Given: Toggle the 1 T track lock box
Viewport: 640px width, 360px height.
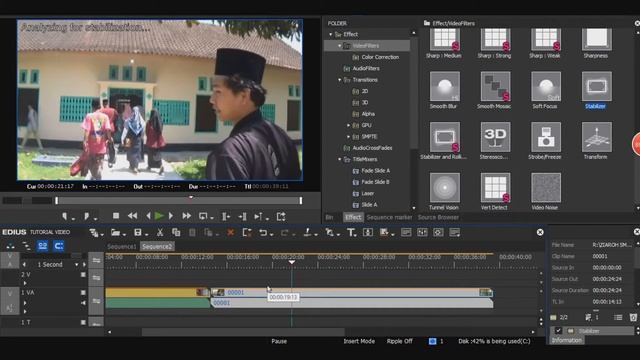Looking at the screenshot, I should [x=83, y=322].
